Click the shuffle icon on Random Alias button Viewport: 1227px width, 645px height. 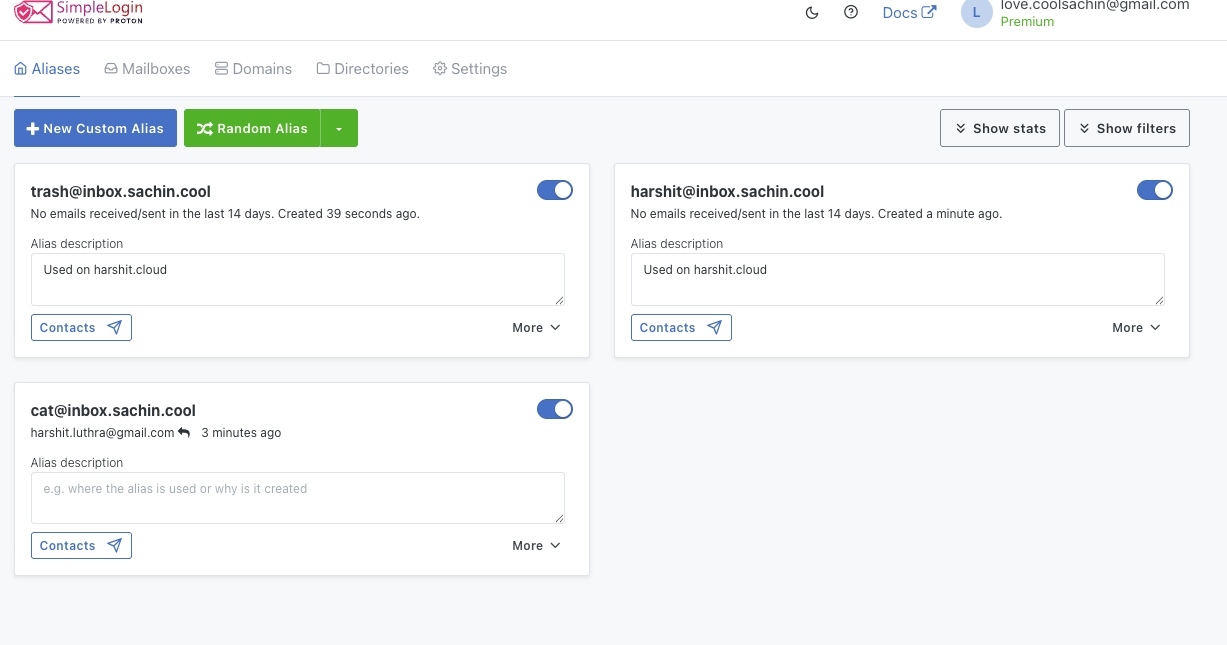[204, 128]
